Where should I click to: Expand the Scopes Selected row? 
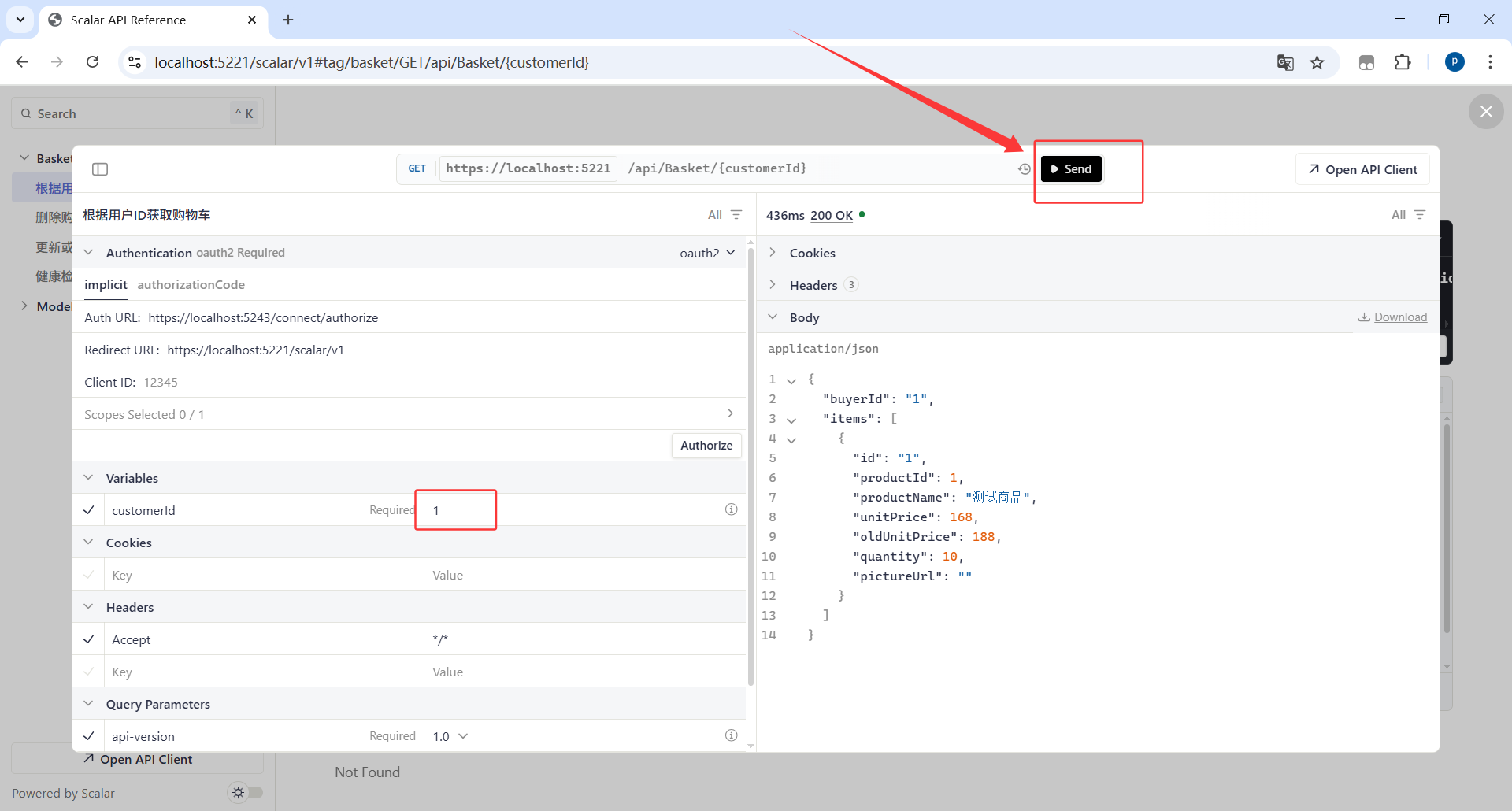[409, 414]
